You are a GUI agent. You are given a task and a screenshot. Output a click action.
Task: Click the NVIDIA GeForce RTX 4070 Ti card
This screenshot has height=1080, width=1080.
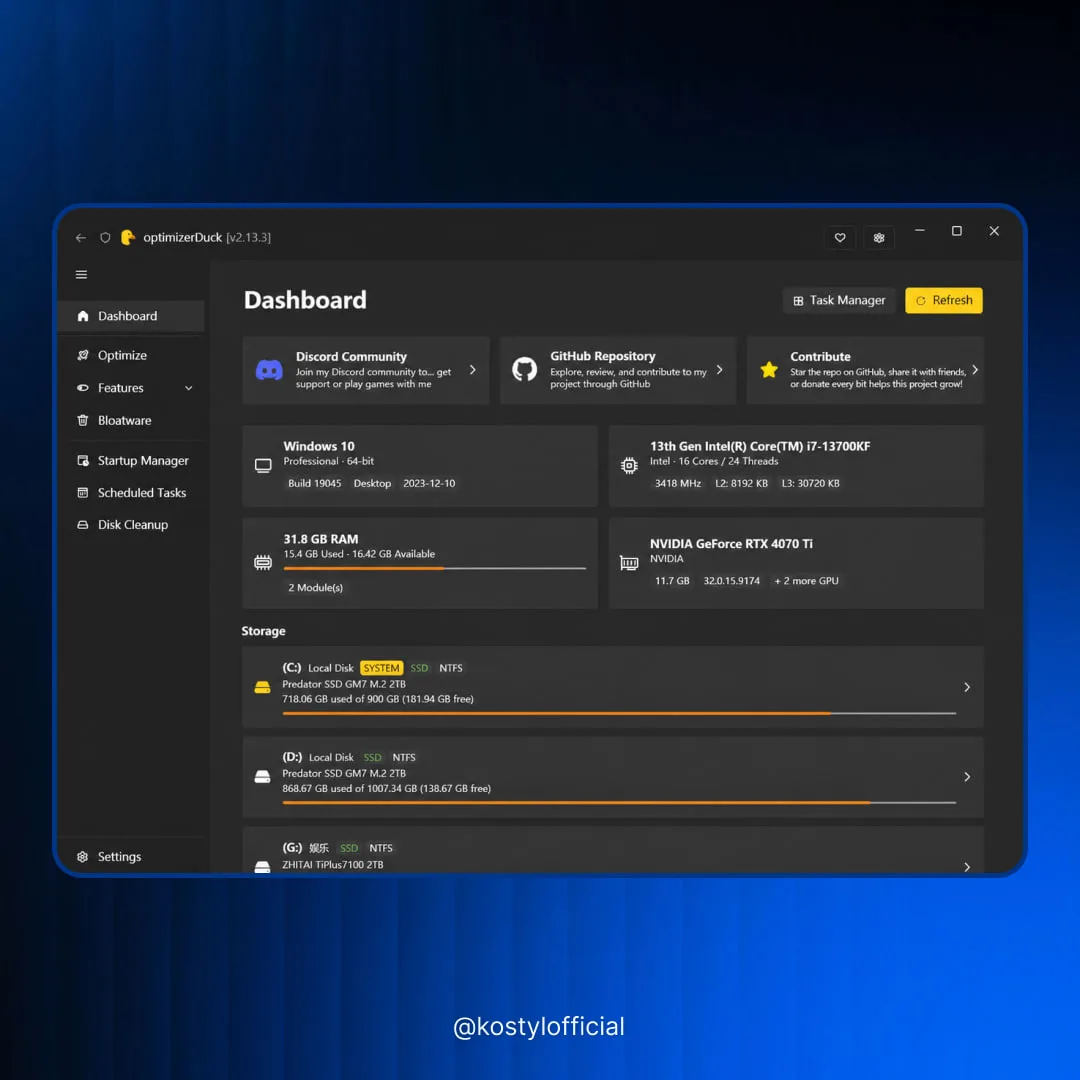point(796,563)
